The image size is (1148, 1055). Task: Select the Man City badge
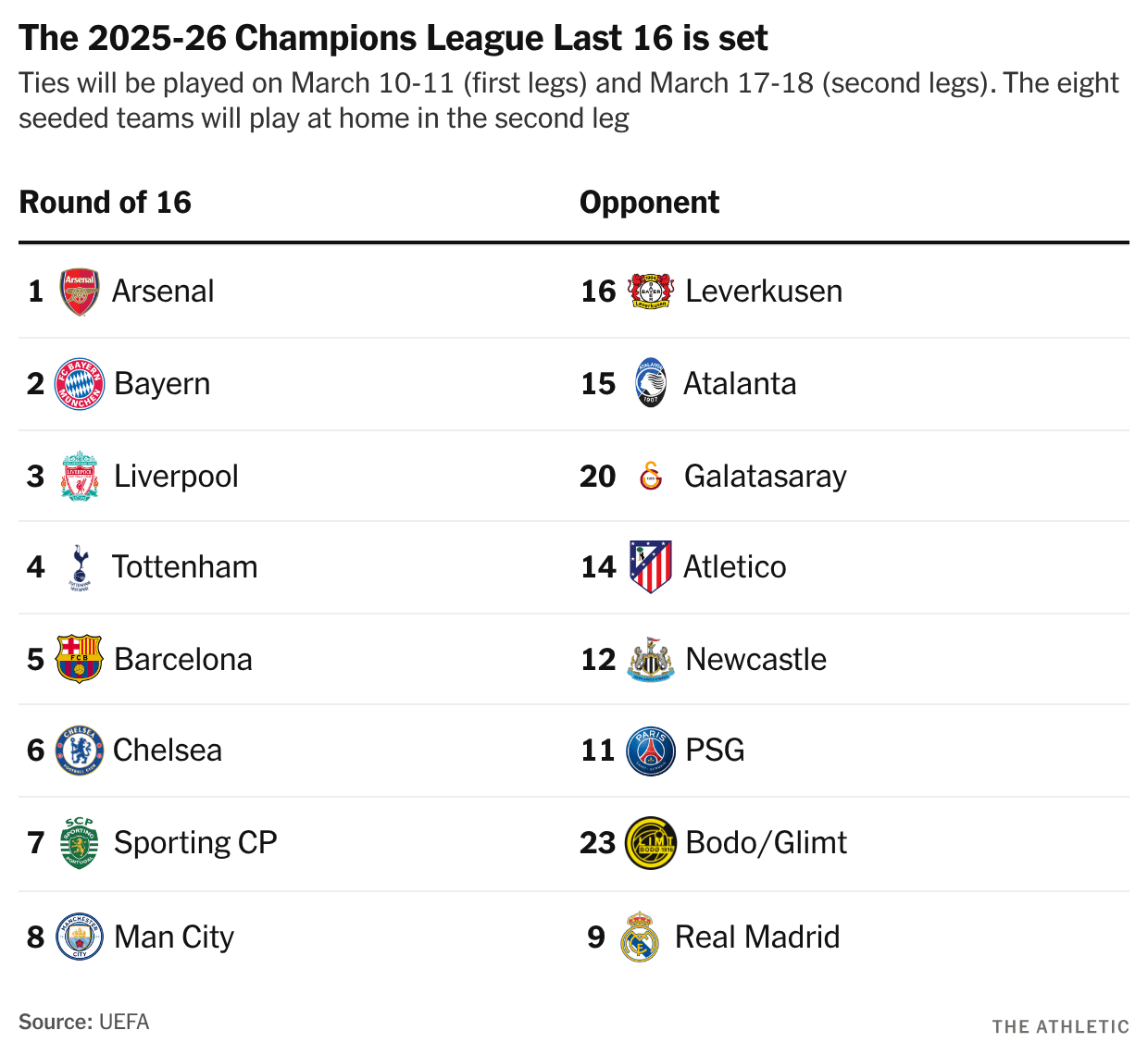80,937
